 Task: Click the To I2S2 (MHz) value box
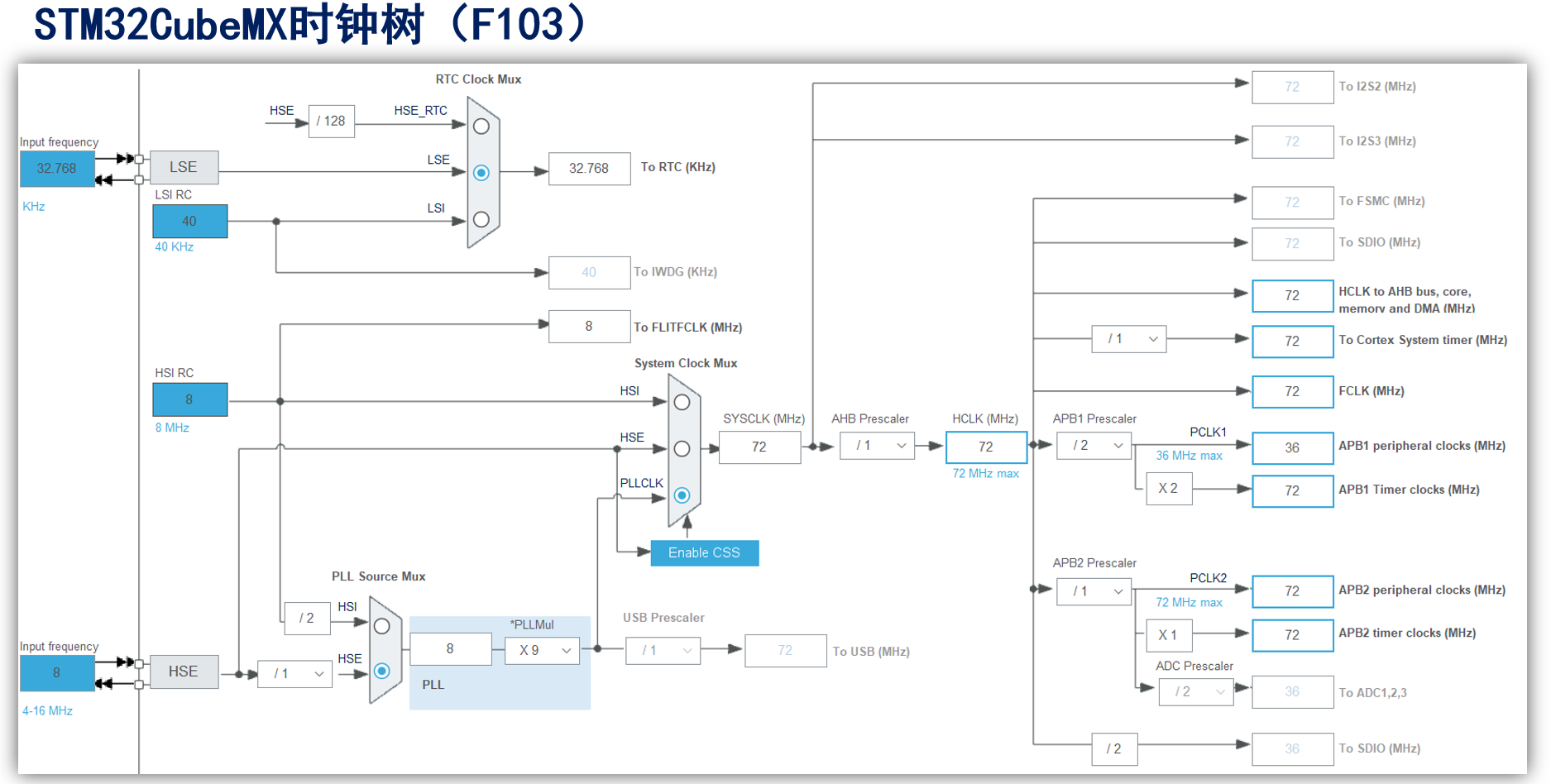pos(1293,88)
